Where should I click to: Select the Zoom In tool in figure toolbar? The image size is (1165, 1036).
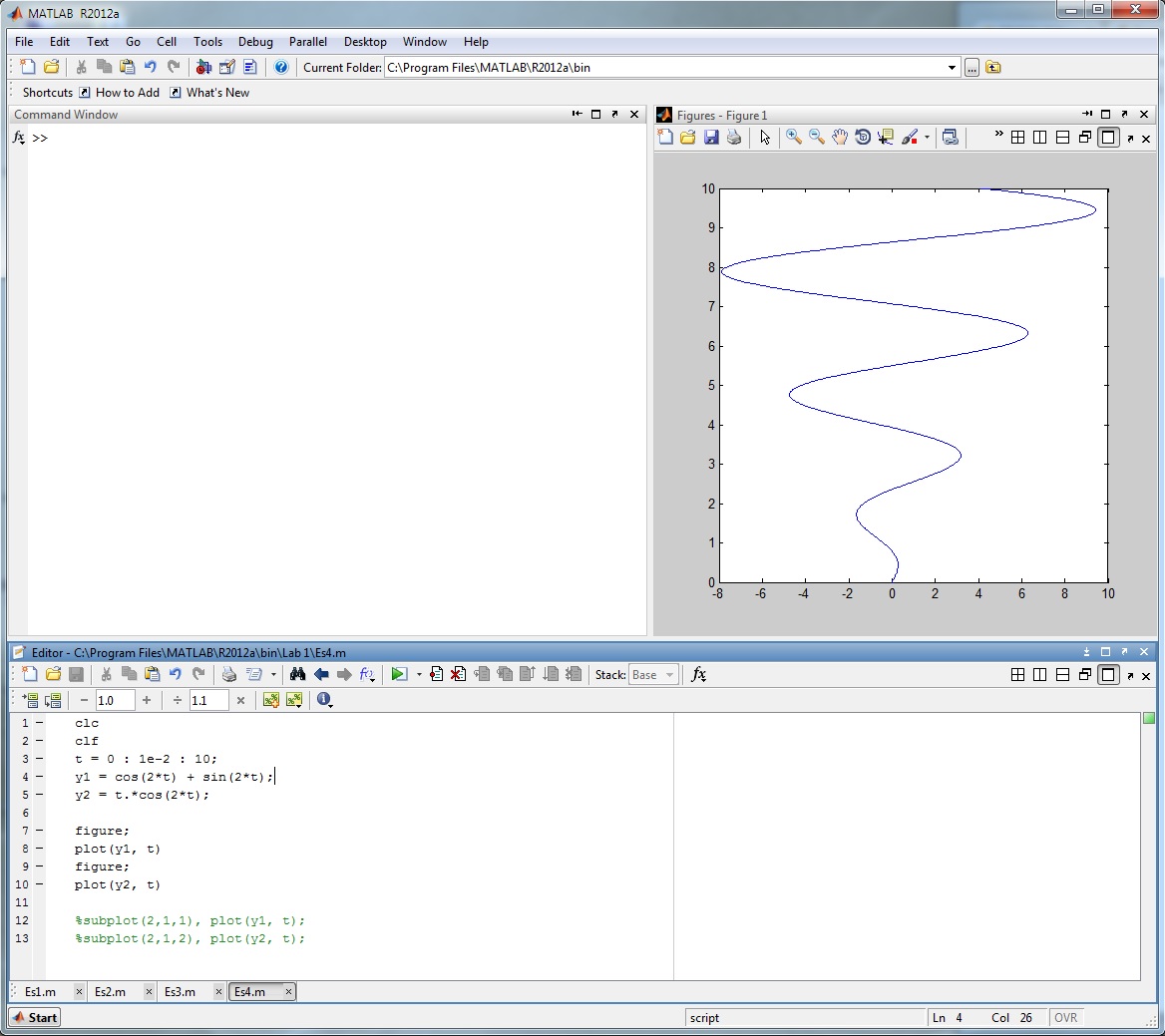[794, 138]
